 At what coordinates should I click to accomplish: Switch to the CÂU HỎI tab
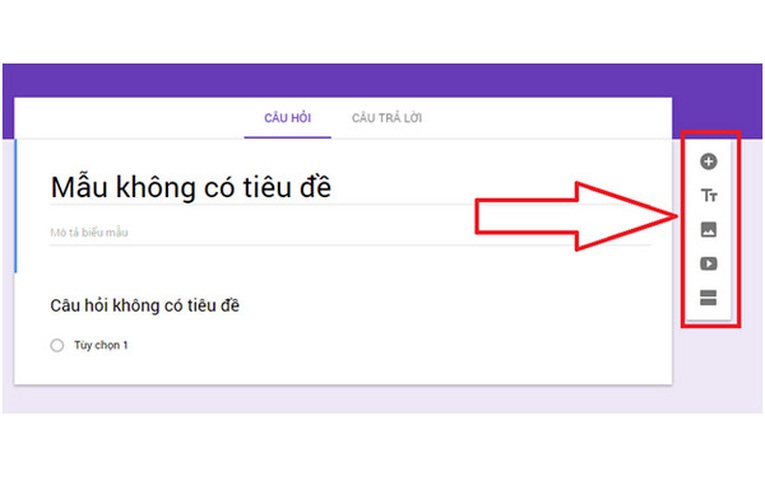(x=287, y=118)
